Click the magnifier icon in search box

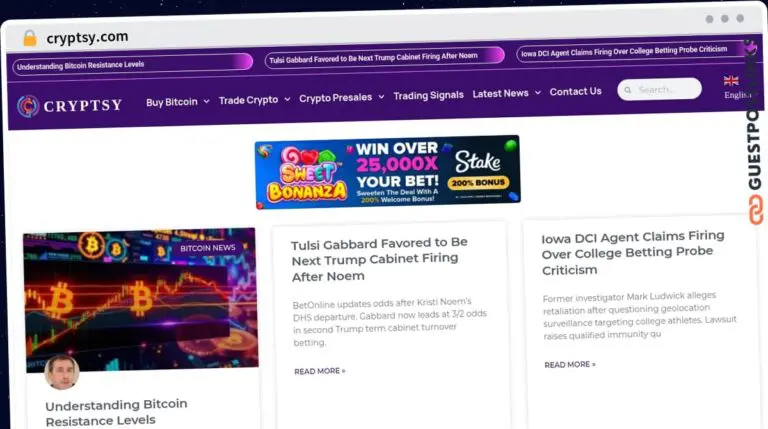point(627,90)
